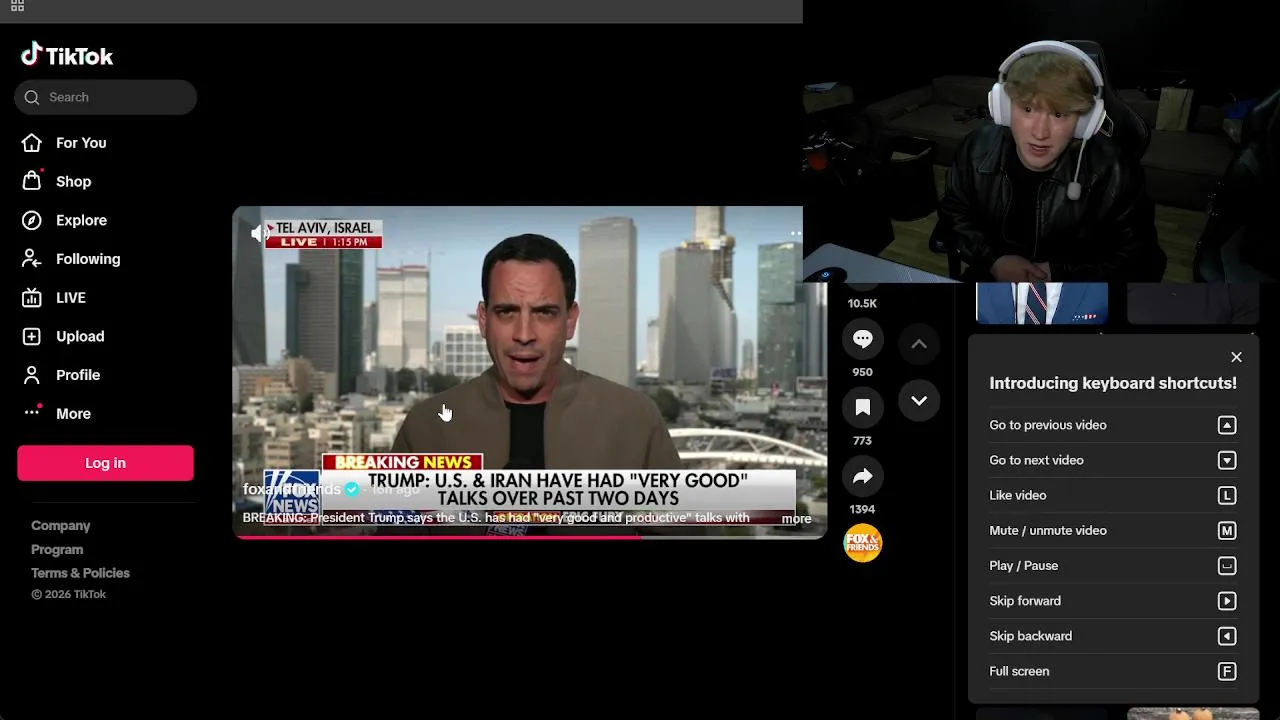
Task: Focus the Search input field
Action: click(x=105, y=97)
